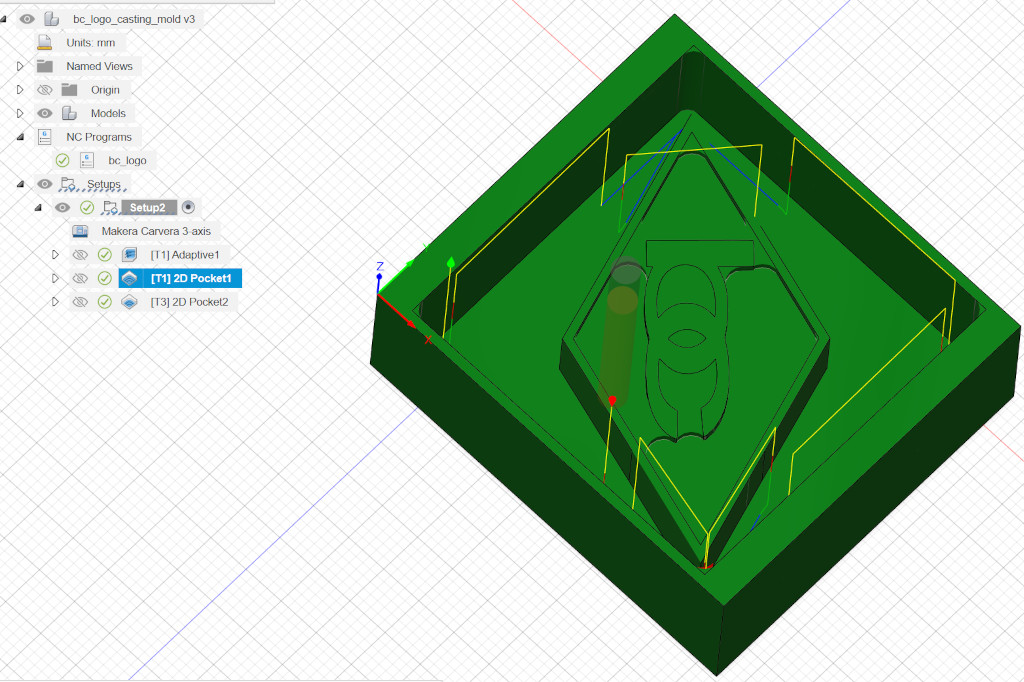Click the bc_logo_casting_mold v3 document icon
Viewport: 1024px width, 682px height.
coord(51,19)
